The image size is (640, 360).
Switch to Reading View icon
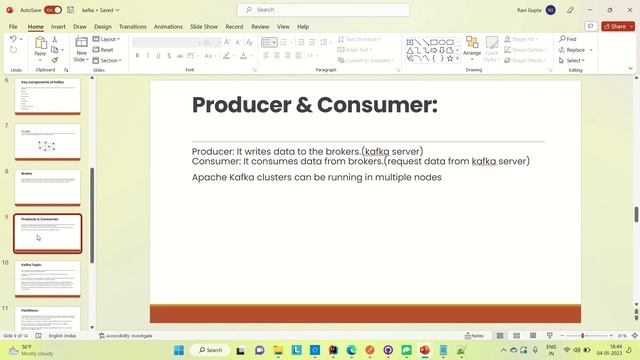[x=533, y=336]
